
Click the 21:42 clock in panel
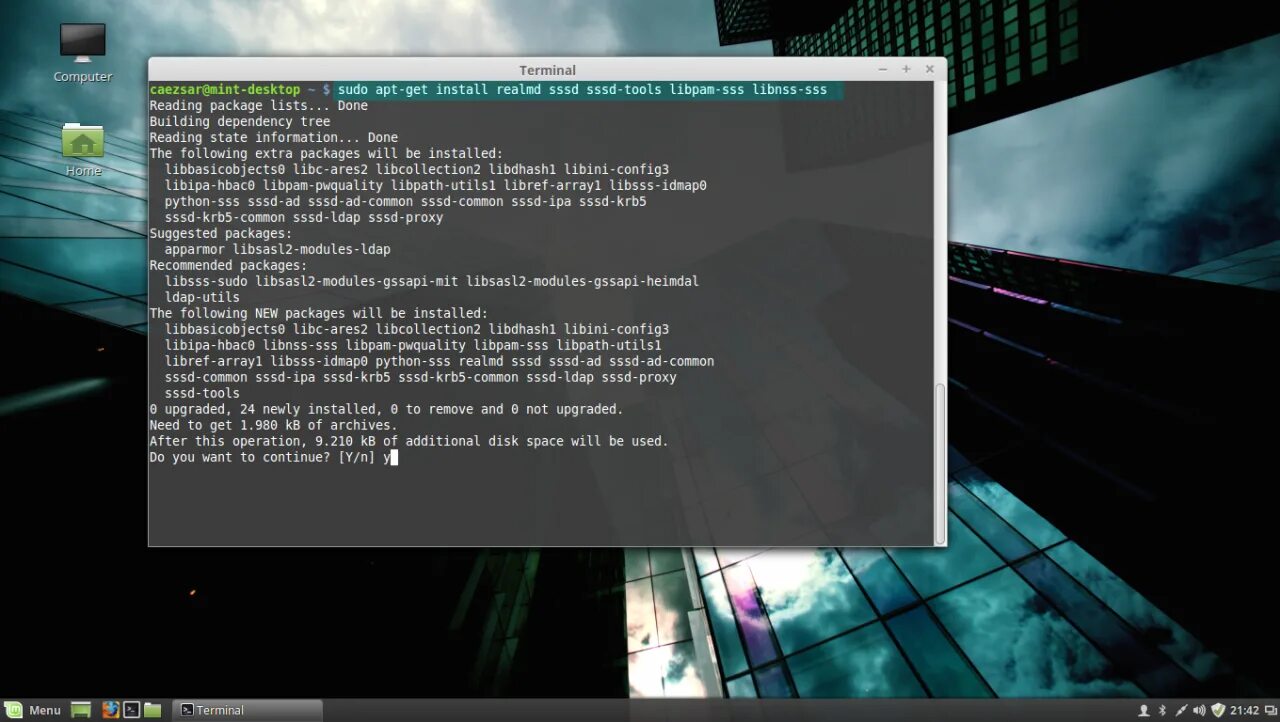click(x=1245, y=711)
